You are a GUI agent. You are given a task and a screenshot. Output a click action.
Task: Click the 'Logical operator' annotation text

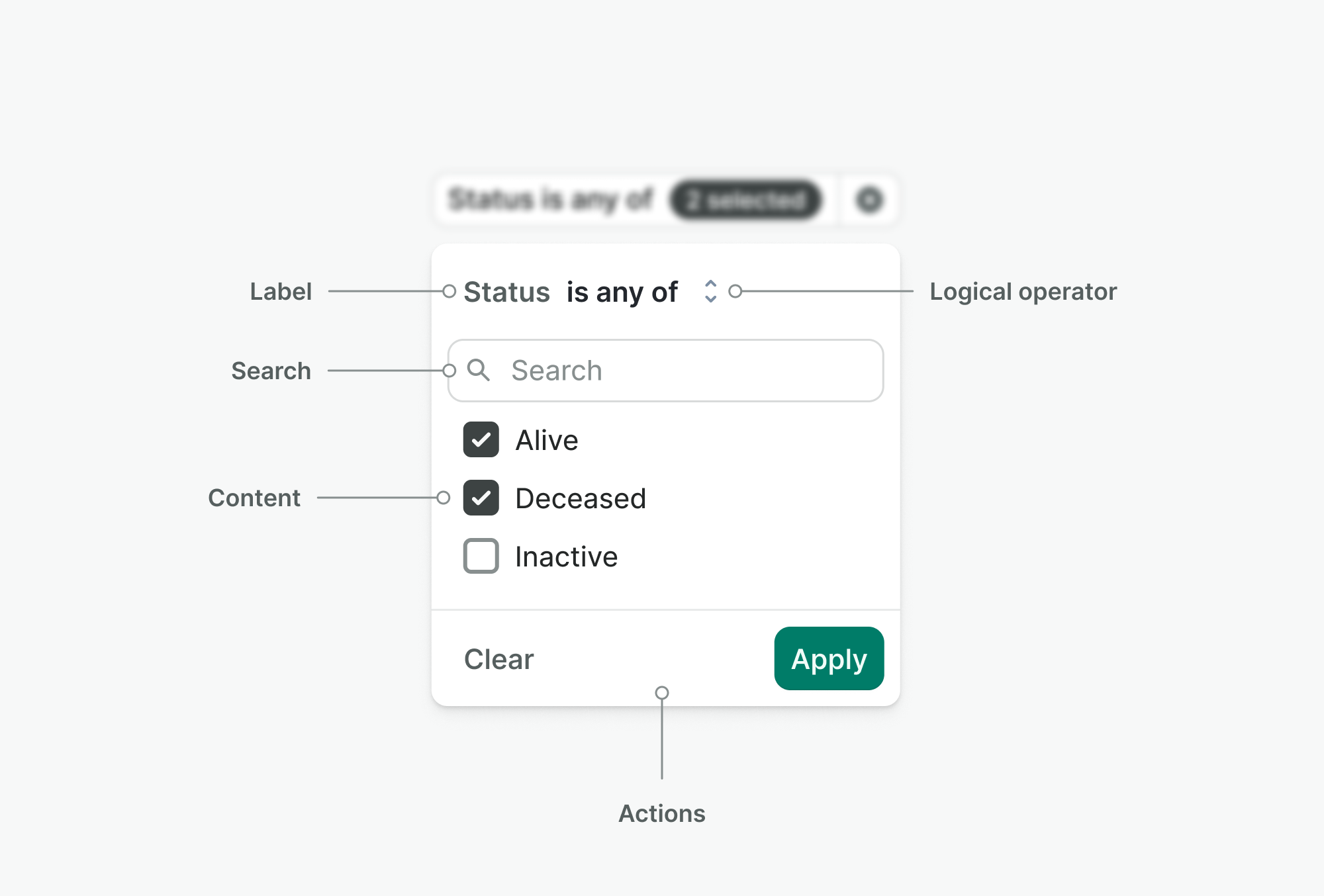[x=1023, y=291]
